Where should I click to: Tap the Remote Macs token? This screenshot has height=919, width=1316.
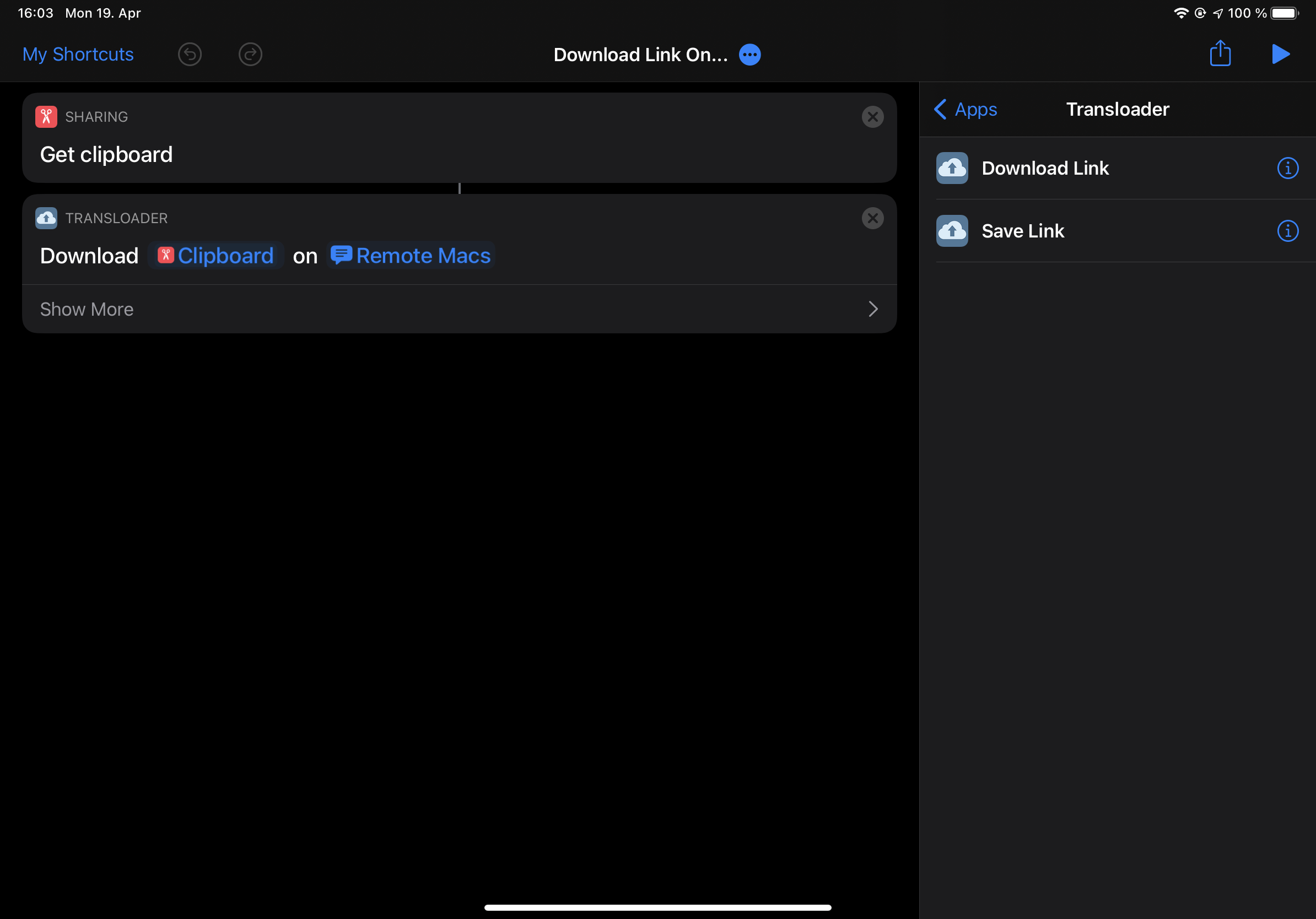pyautogui.click(x=410, y=256)
